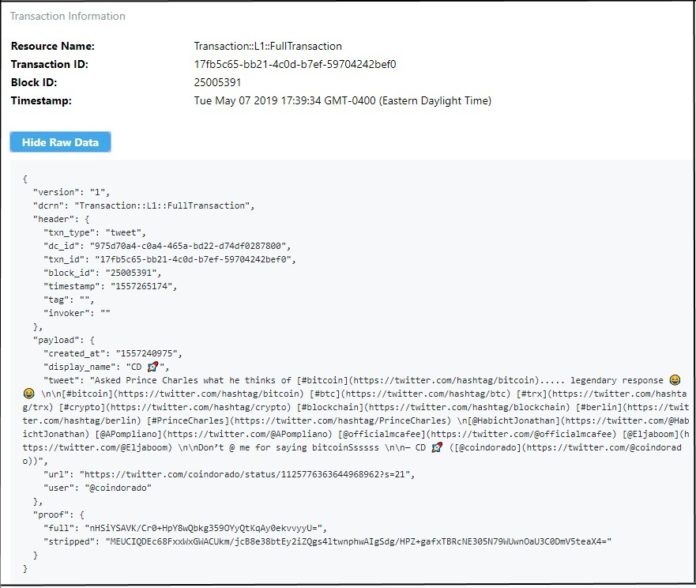Click the rocket emoji beside CD signature
This screenshot has width=696, height=588.
click(x=437, y=447)
